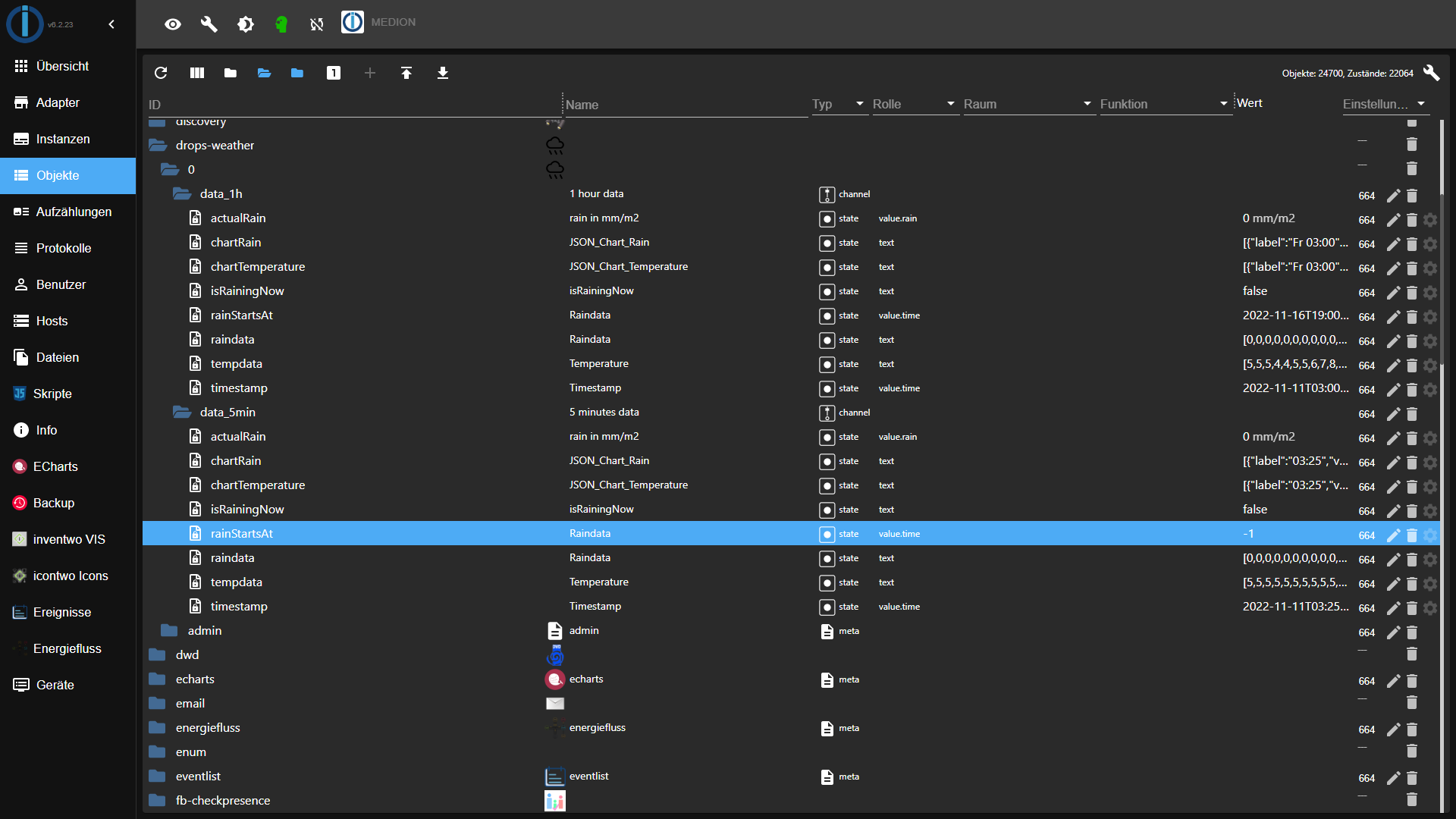The image size is (1456, 819).
Task: Toggle expert mode green head icon
Action: [x=281, y=24]
